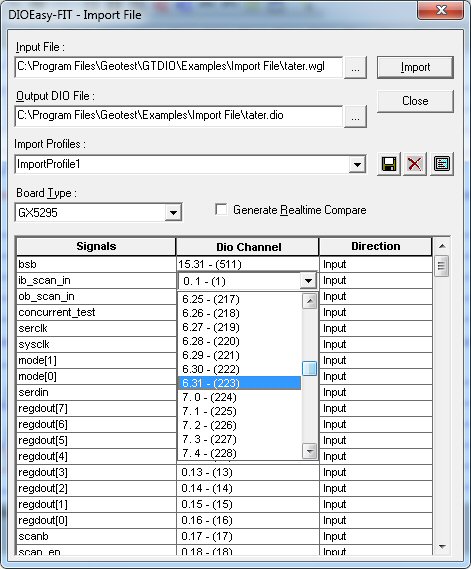Screen dimensions: 471x569
Task: Click the Dio Channel column header
Action: click(248, 247)
